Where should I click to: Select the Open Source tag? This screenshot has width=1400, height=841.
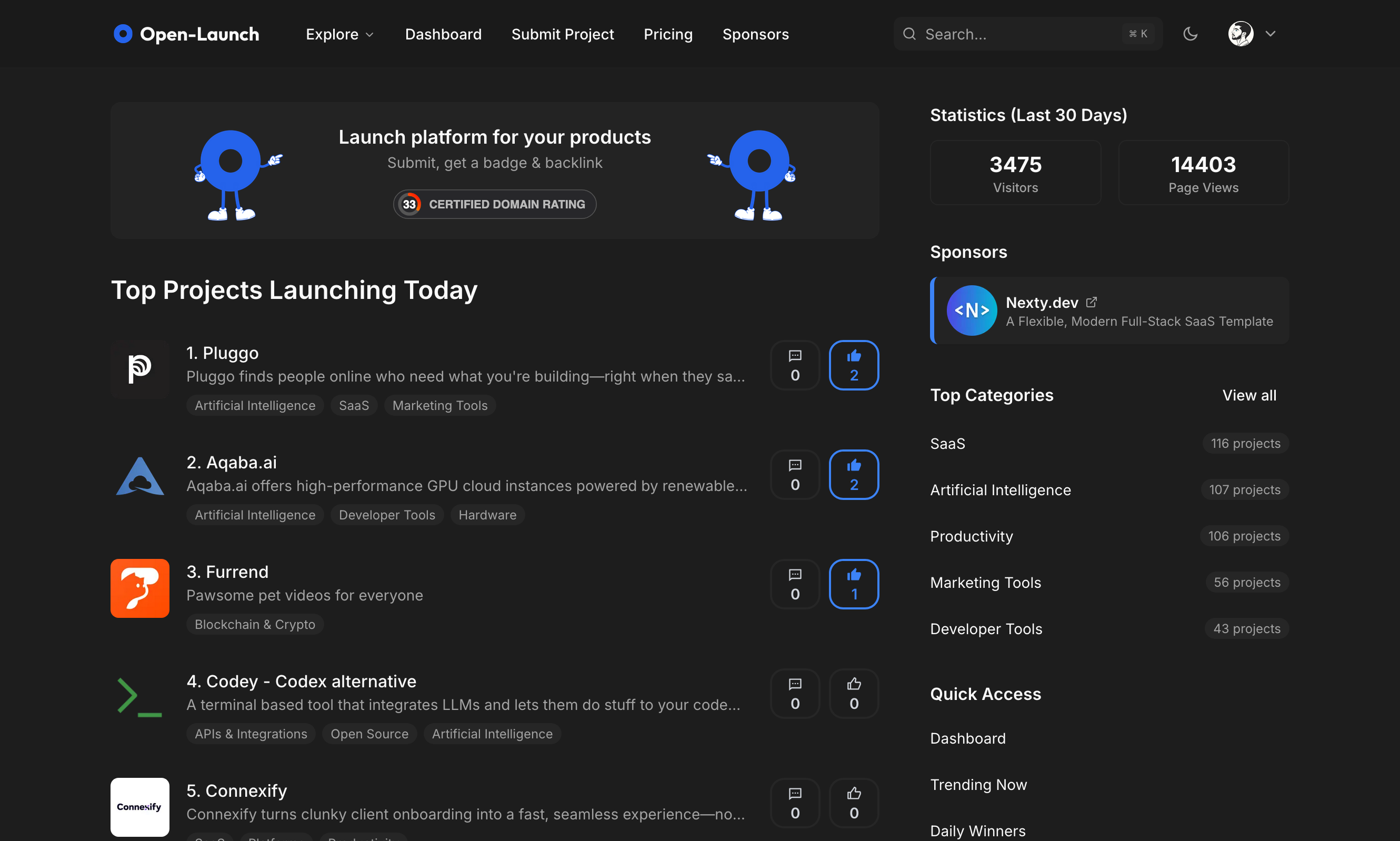369,733
